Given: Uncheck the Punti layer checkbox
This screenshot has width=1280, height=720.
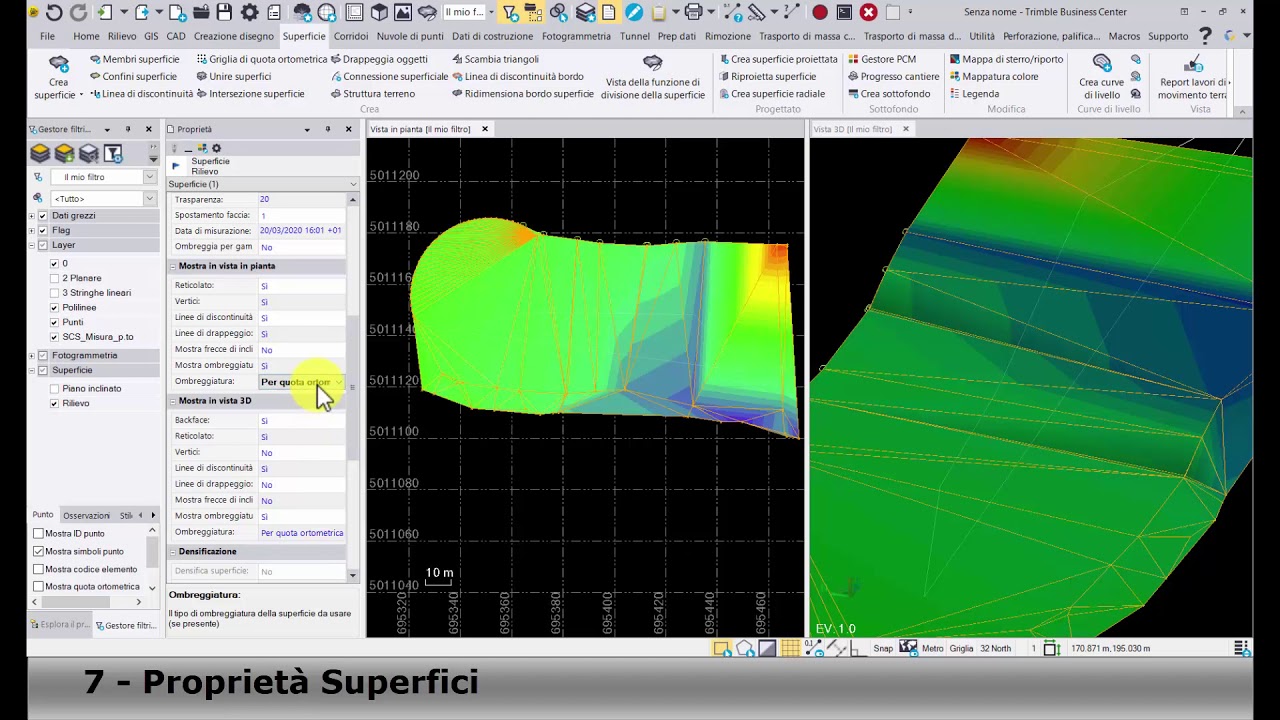Looking at the screenshot, I should click(54, 322).
